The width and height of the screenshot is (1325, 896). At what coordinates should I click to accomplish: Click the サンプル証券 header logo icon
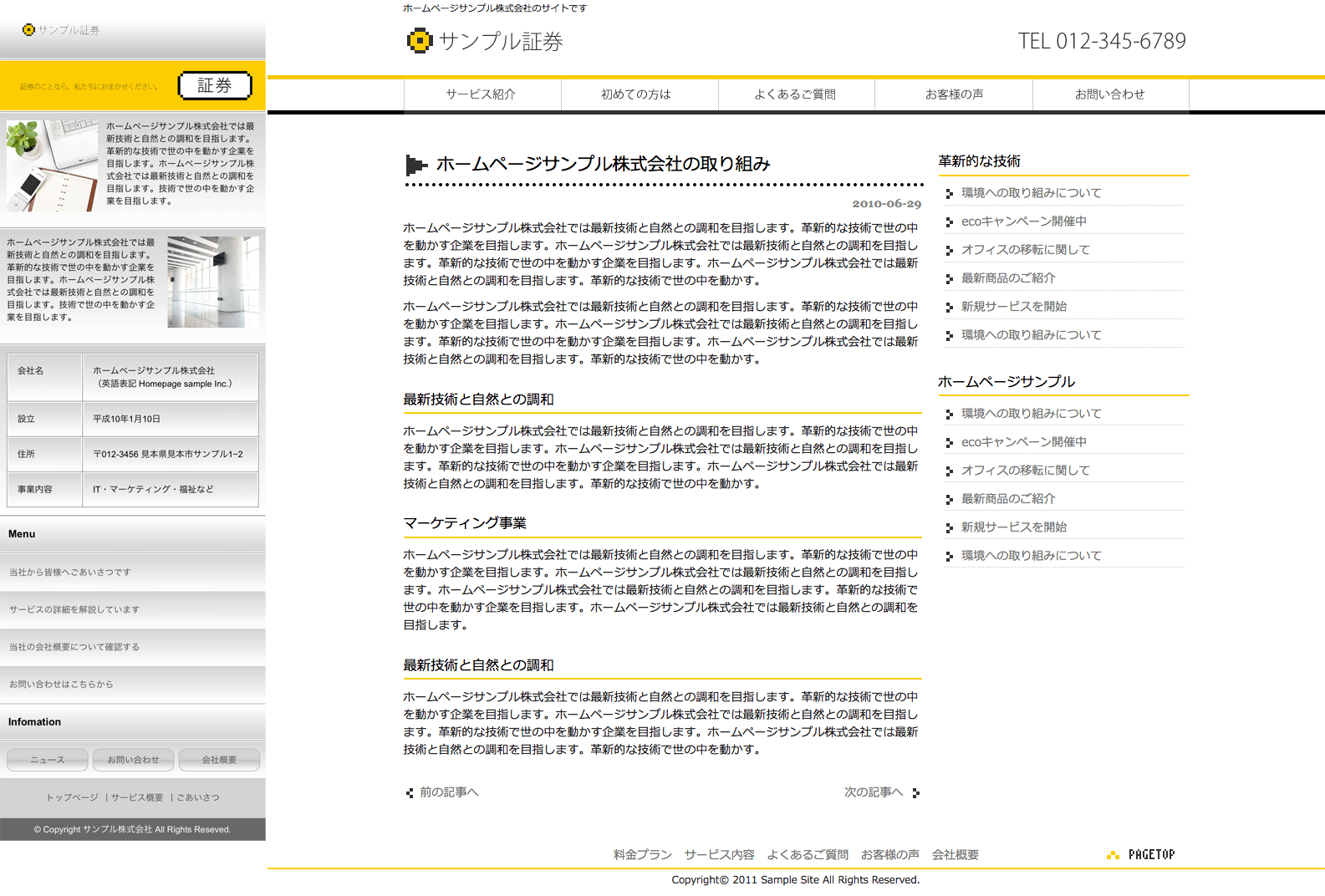[x=419, y=41]
